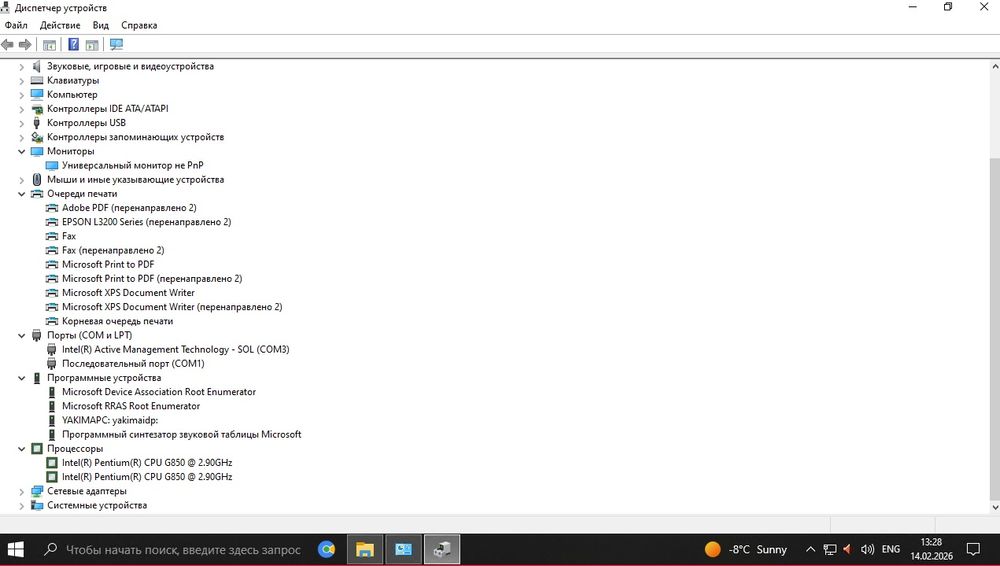
Task: Click the muted volume tray icon
Action: pos(848,549)
